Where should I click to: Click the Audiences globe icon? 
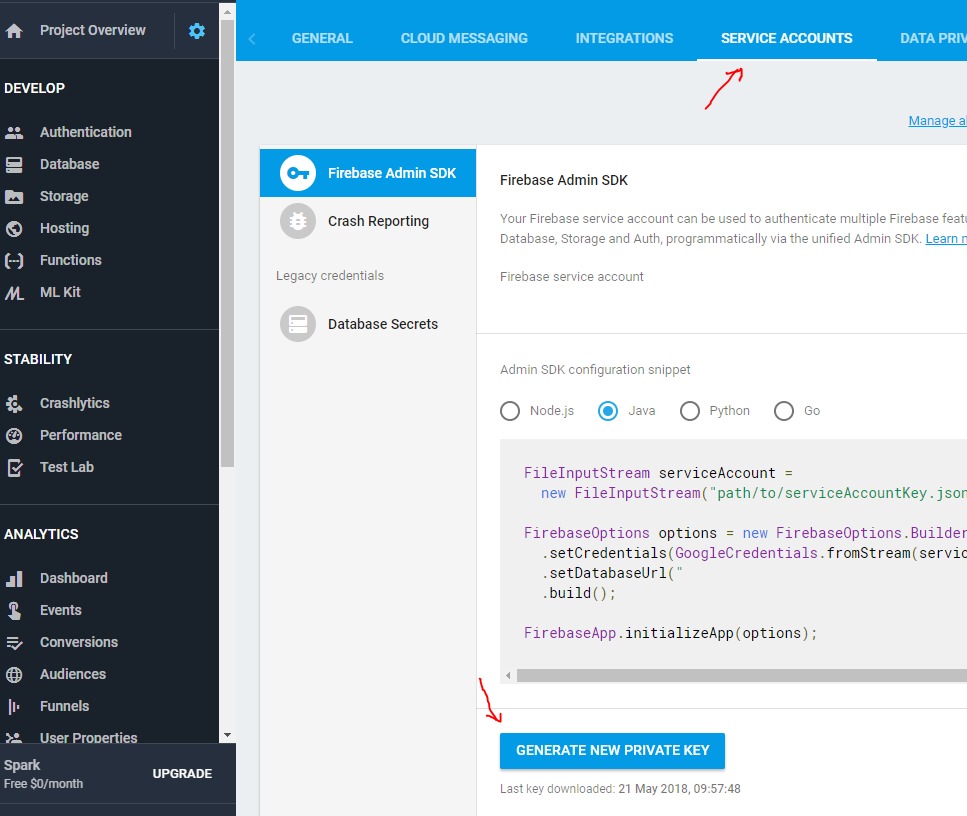(14, 675)
